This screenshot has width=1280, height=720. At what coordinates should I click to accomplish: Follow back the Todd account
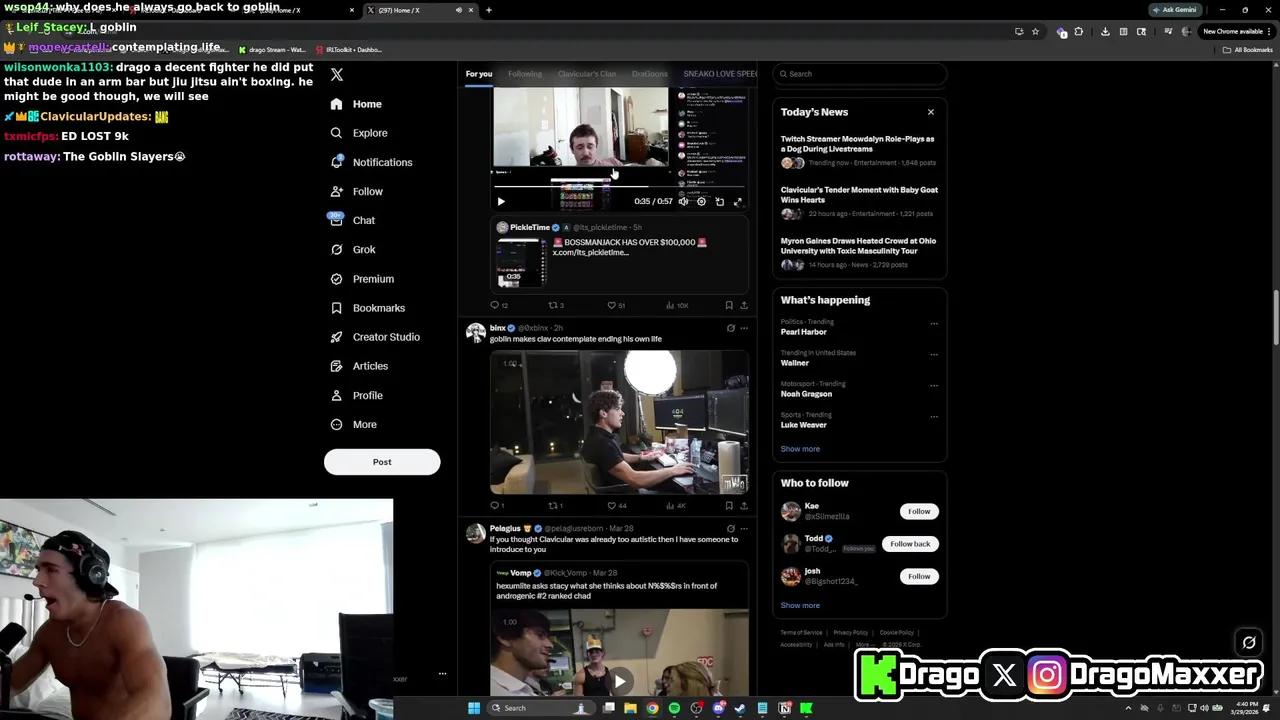pos(910,544)
